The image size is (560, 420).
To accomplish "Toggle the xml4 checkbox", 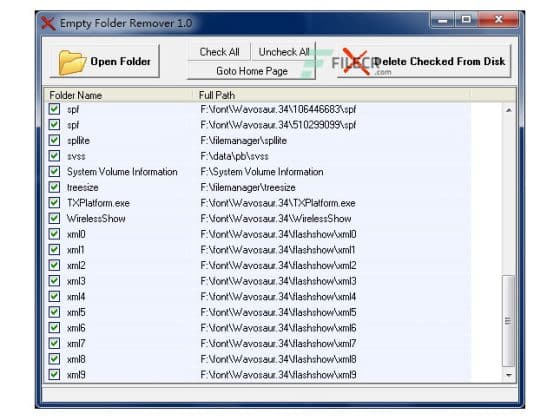I will (54, 296).
